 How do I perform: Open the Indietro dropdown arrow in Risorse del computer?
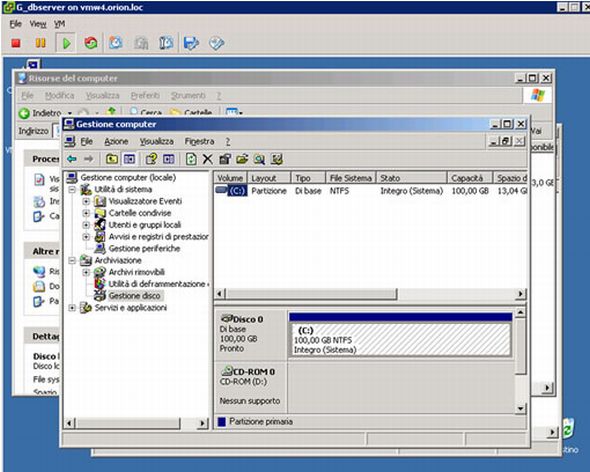click(x=70, y=113)
